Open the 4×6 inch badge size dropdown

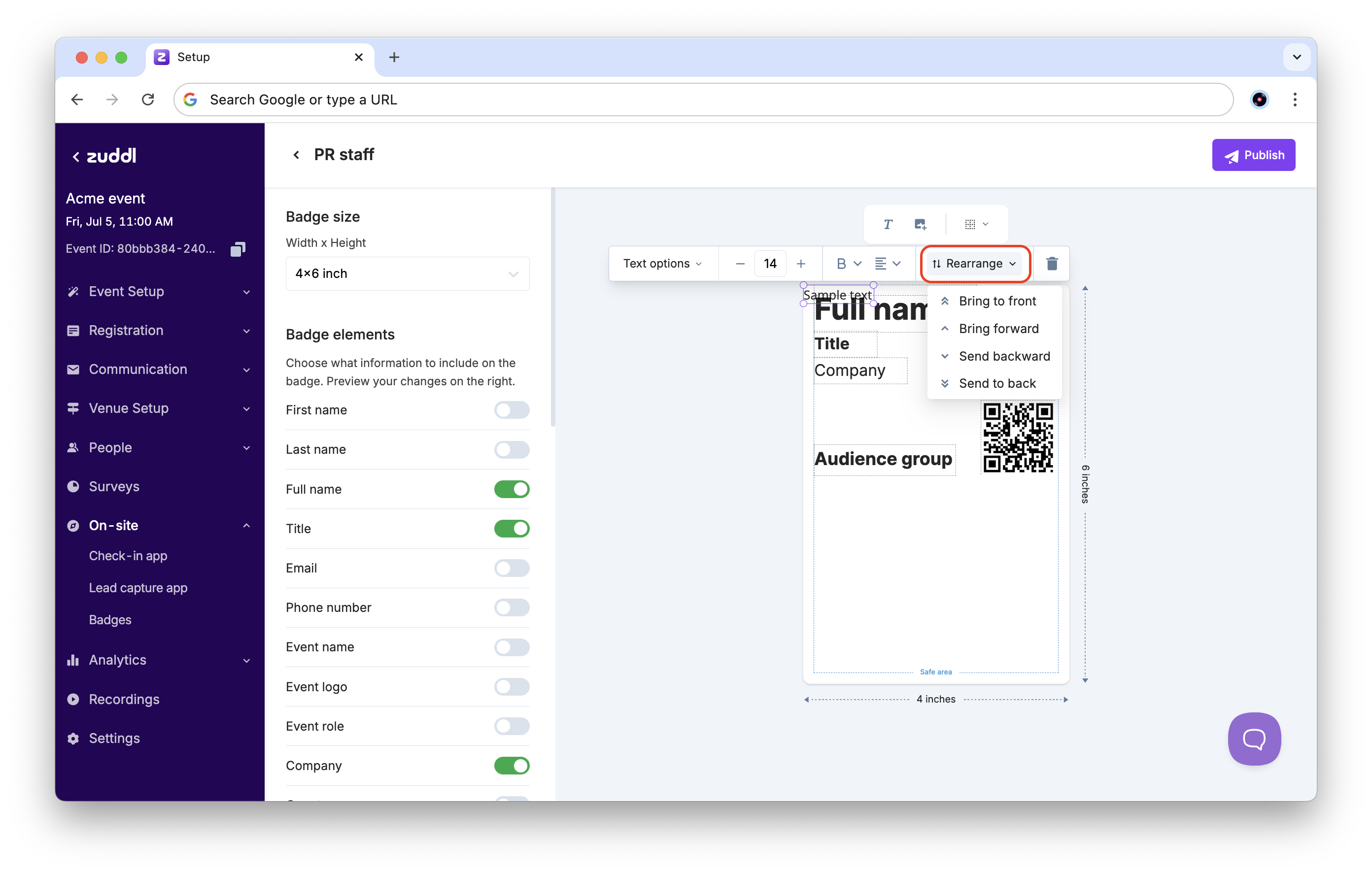(407, 273)
